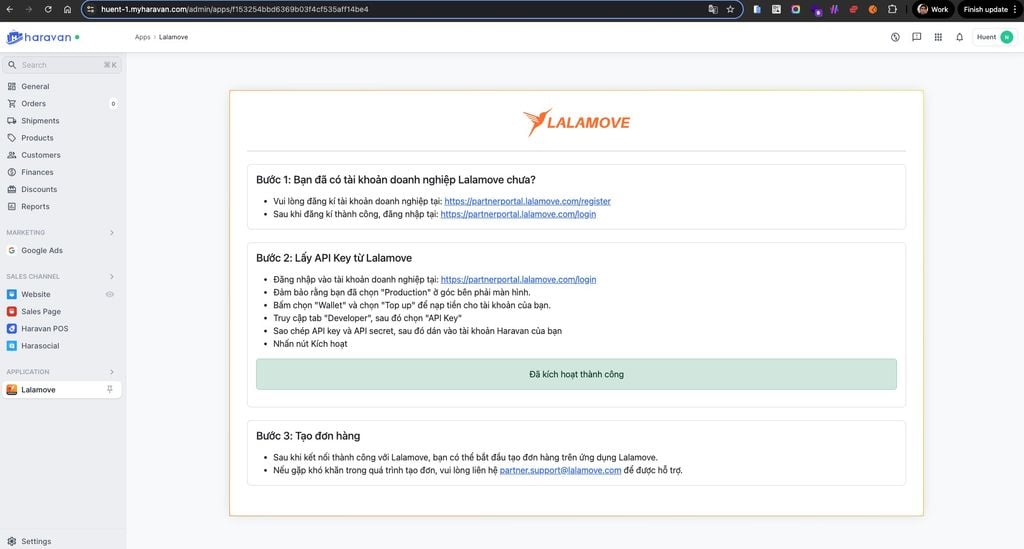
Task: Open the apps grid icon in header
Action: point(938,37)
